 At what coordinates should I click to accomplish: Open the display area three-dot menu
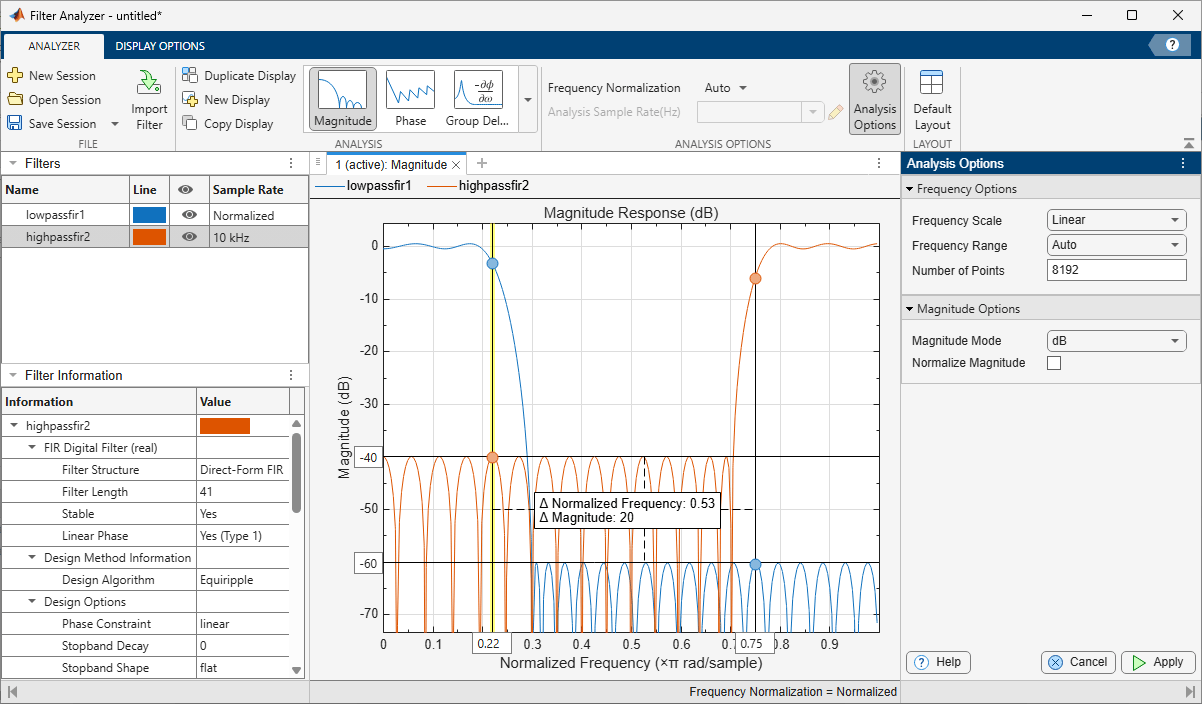coord(879,163)
